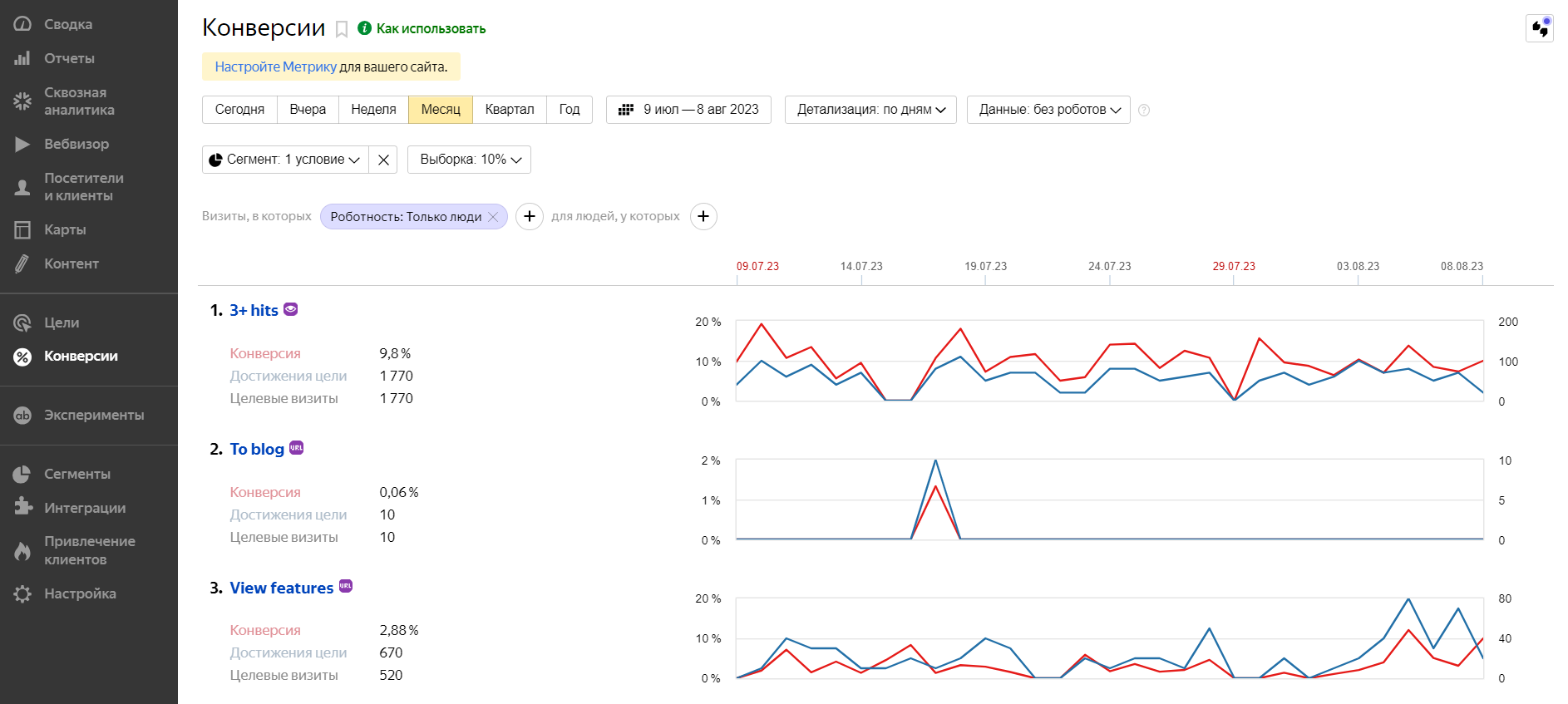This screenshot has height=704, width=1568.
Task: Select the Конверсии percent icon
Action: tap(22, 357)
